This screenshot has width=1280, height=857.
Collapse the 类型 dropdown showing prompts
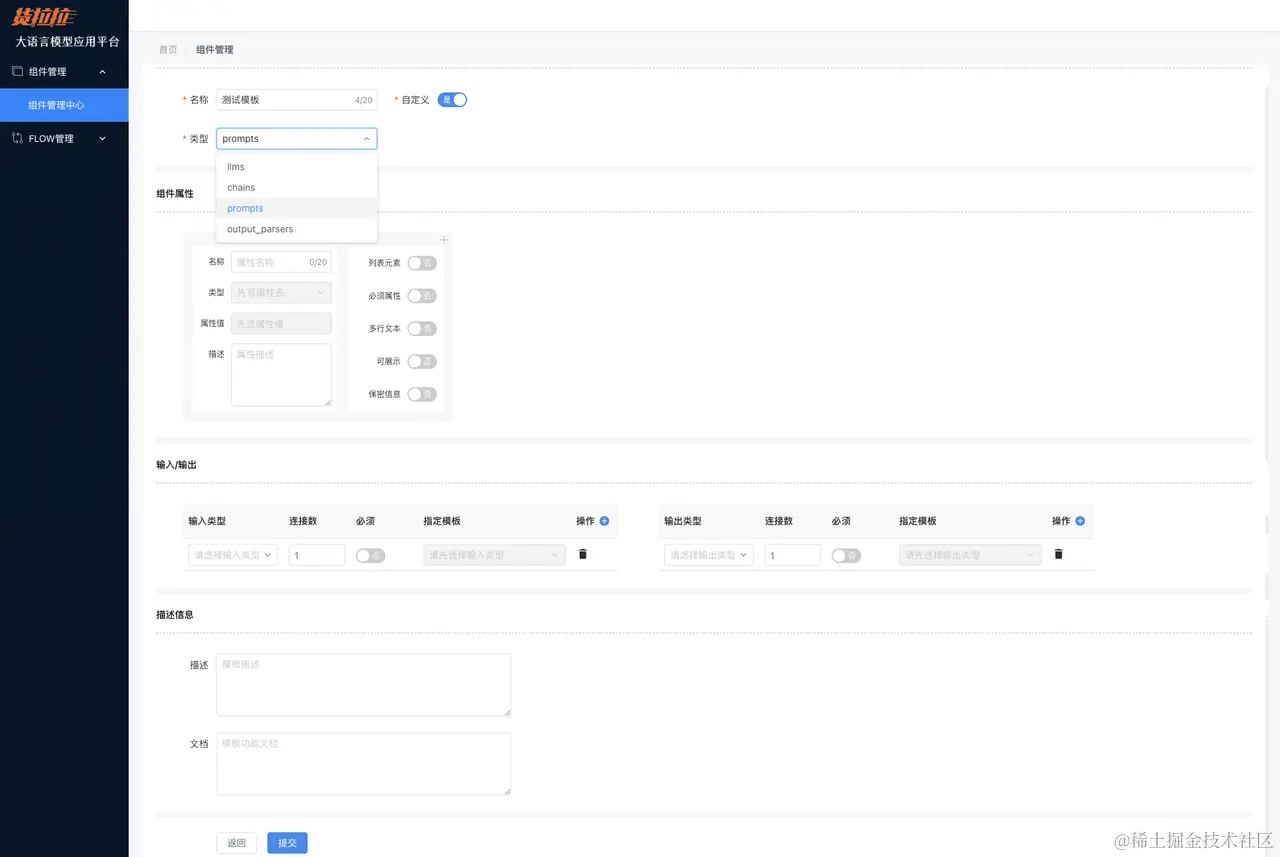coord(297,139)
